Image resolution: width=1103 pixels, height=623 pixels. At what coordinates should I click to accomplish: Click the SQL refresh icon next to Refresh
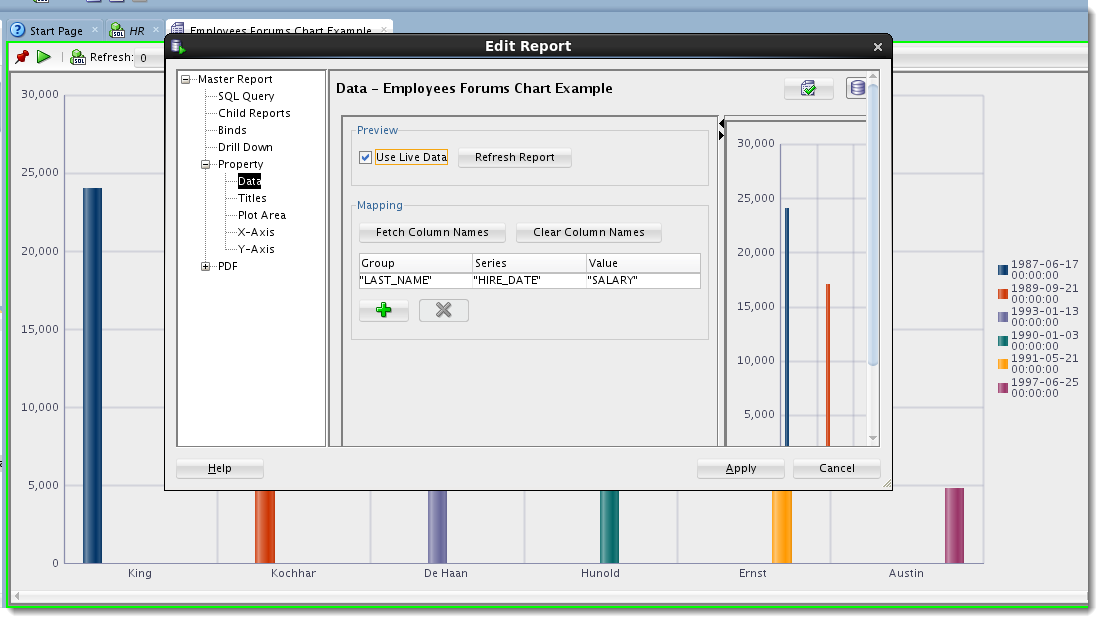[78, 58]
